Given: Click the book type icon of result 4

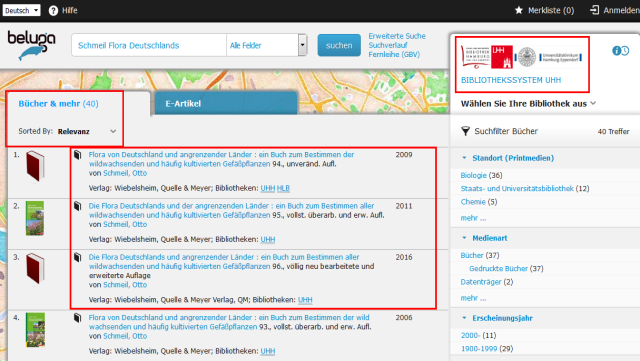Looking at the screenshot, I should 78,318.
